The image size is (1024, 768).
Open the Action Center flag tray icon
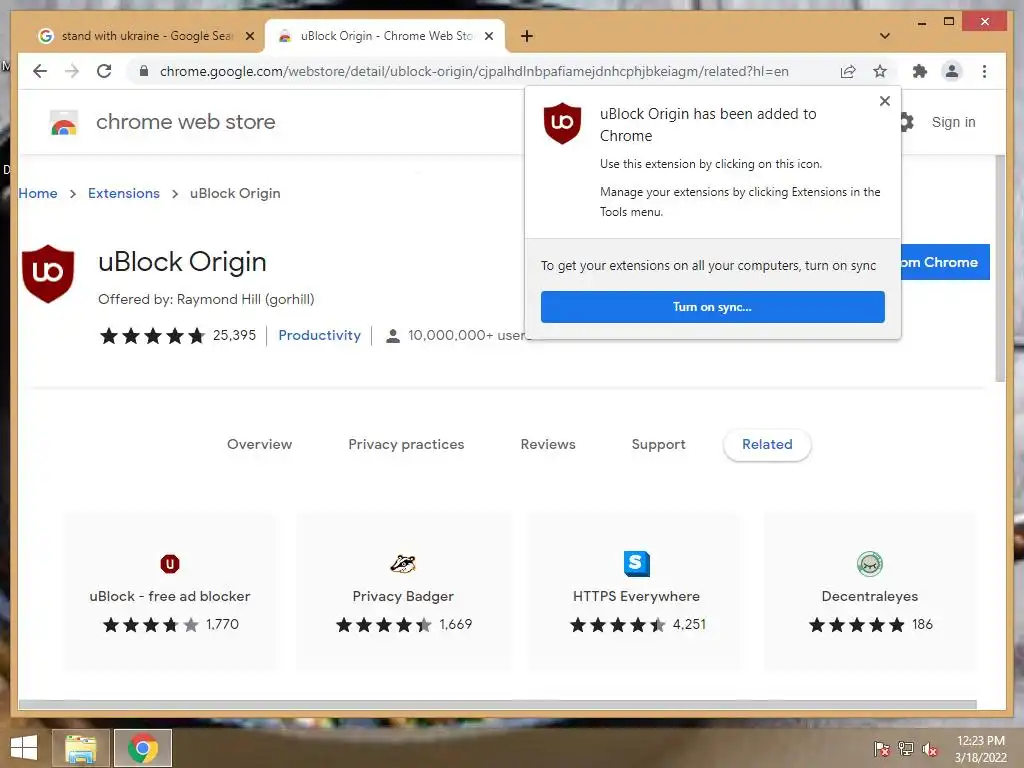tap(881, 749)
